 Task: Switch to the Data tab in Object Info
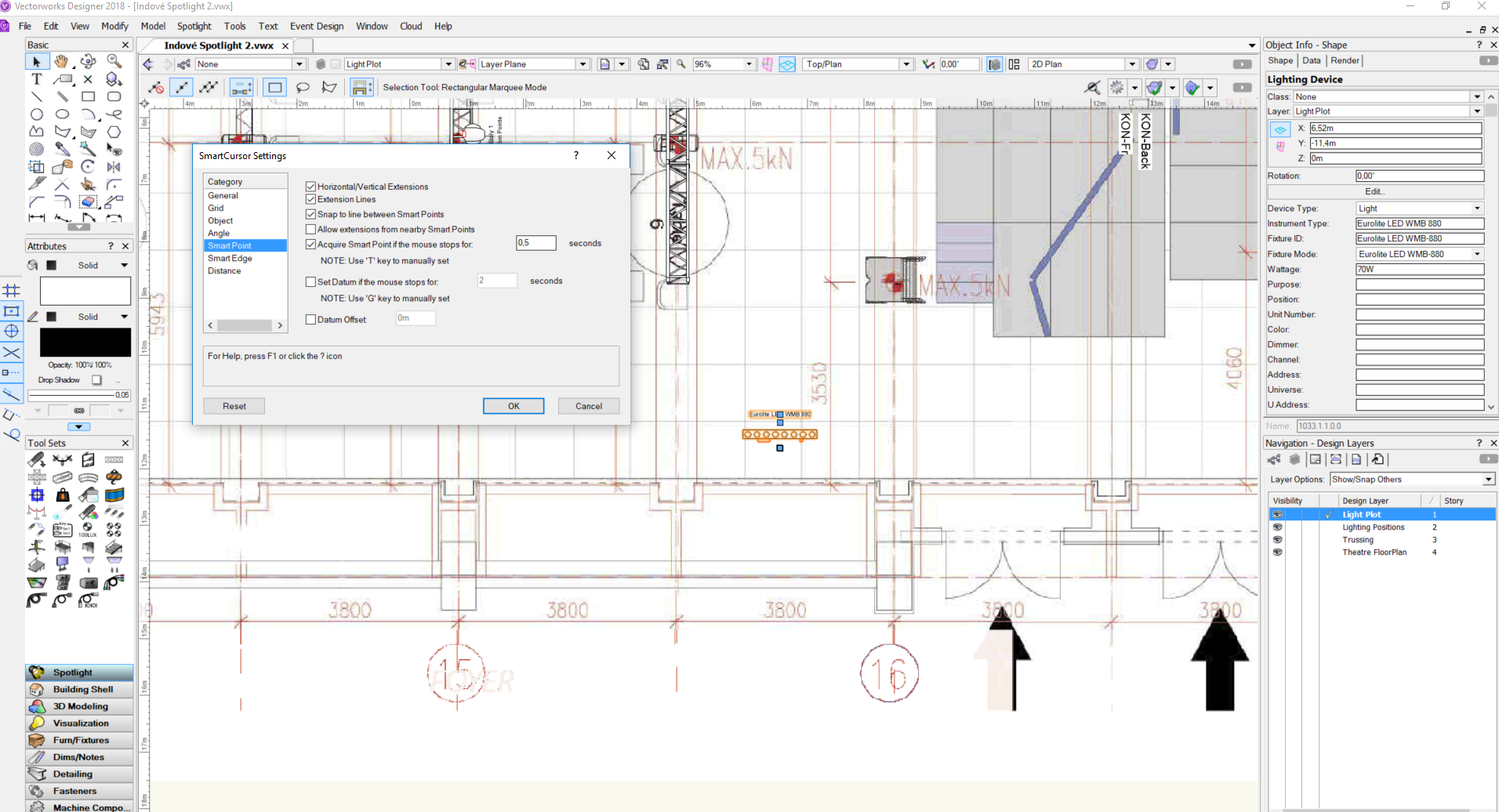[1311, 60]
